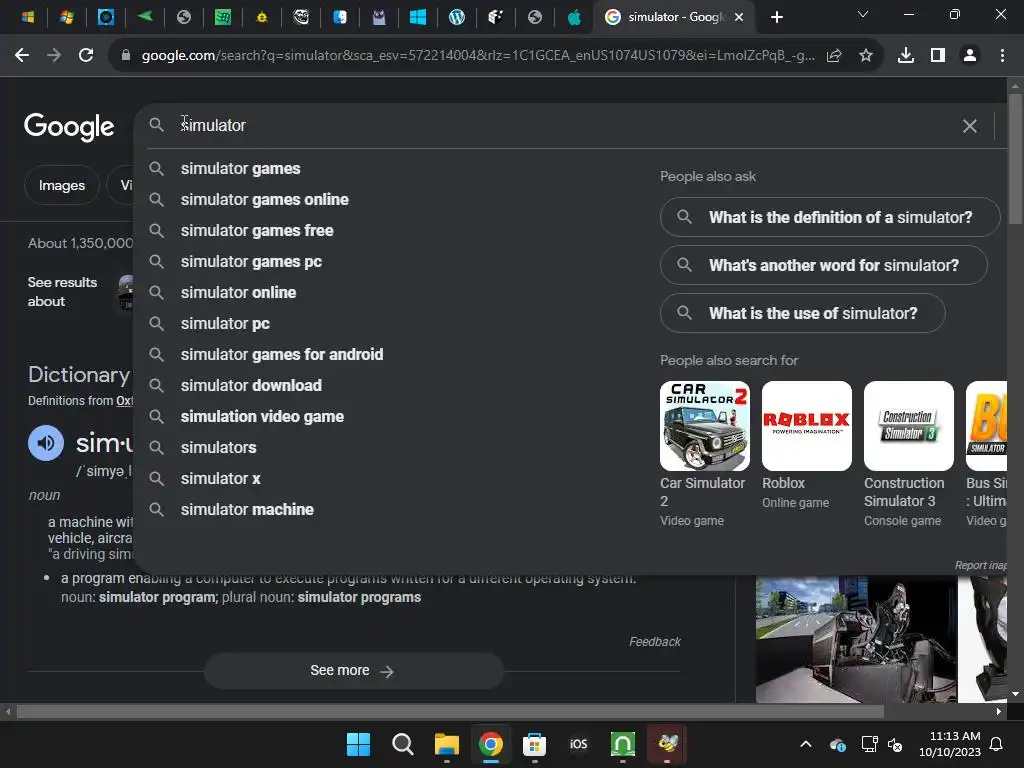The image size is (1024, 768).
Task: Open Chrome downloads icon
Action: [906, 56]
